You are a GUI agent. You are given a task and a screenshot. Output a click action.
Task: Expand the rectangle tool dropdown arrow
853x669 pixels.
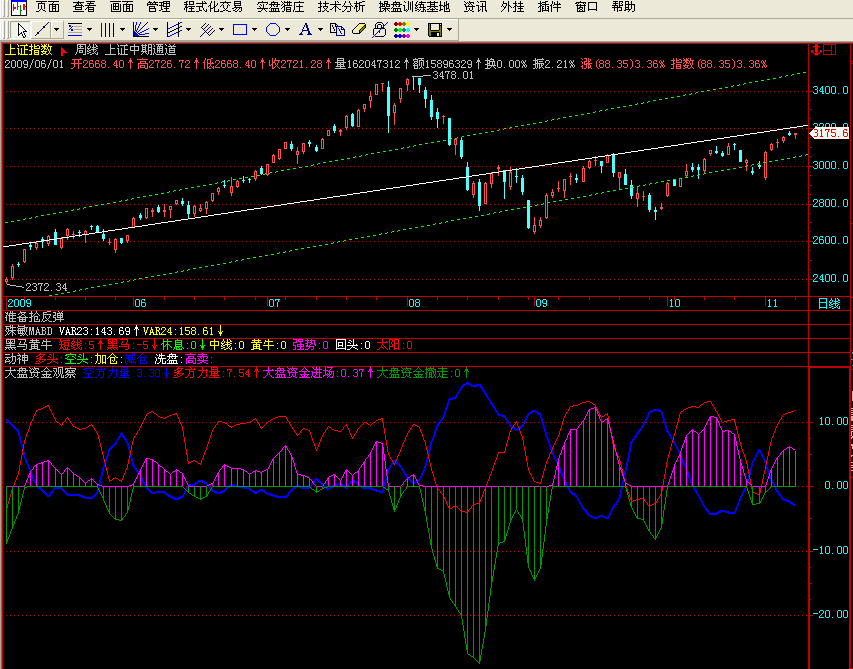pyautogui.click(x=254, y=30)
